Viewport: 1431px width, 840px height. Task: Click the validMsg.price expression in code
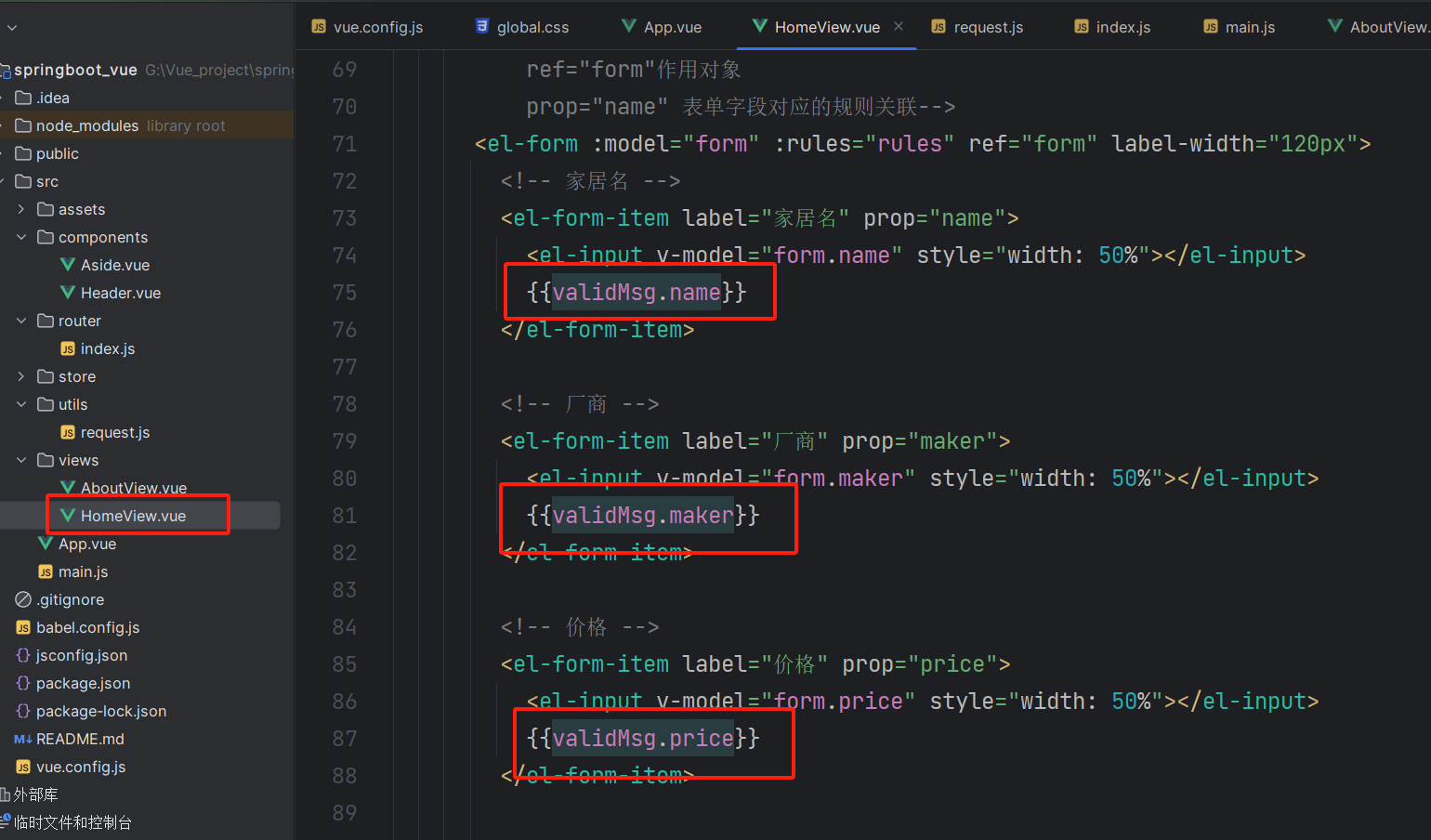(643, 739)
